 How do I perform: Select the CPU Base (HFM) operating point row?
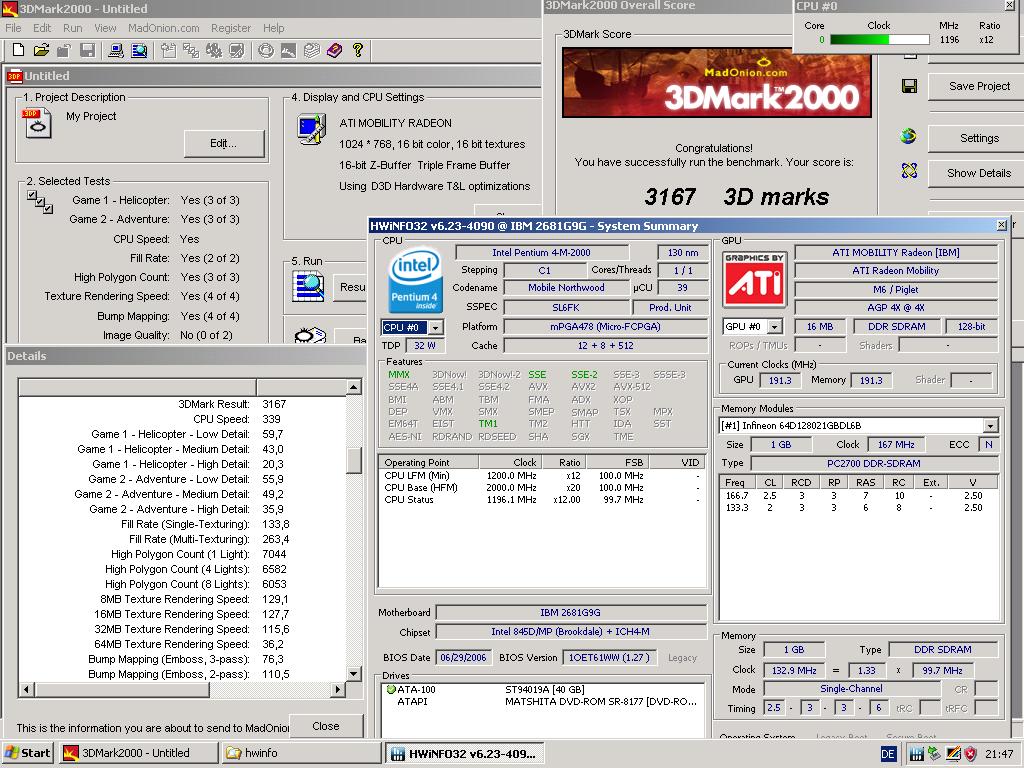542,488
